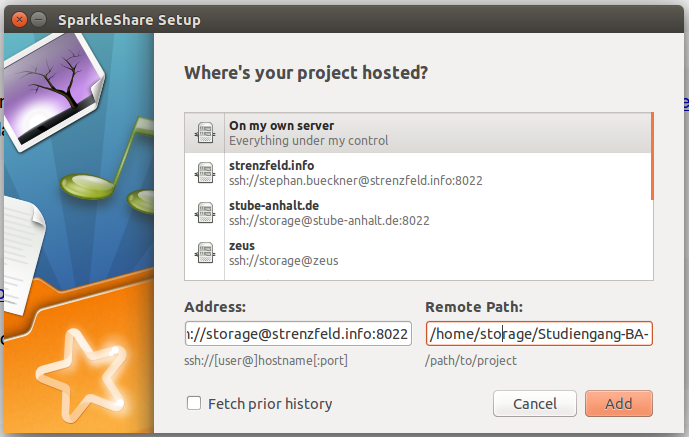This screenshot has height=437, width=689.
Task: Click the server icon next to zeus
Action: tap(206, 252)
